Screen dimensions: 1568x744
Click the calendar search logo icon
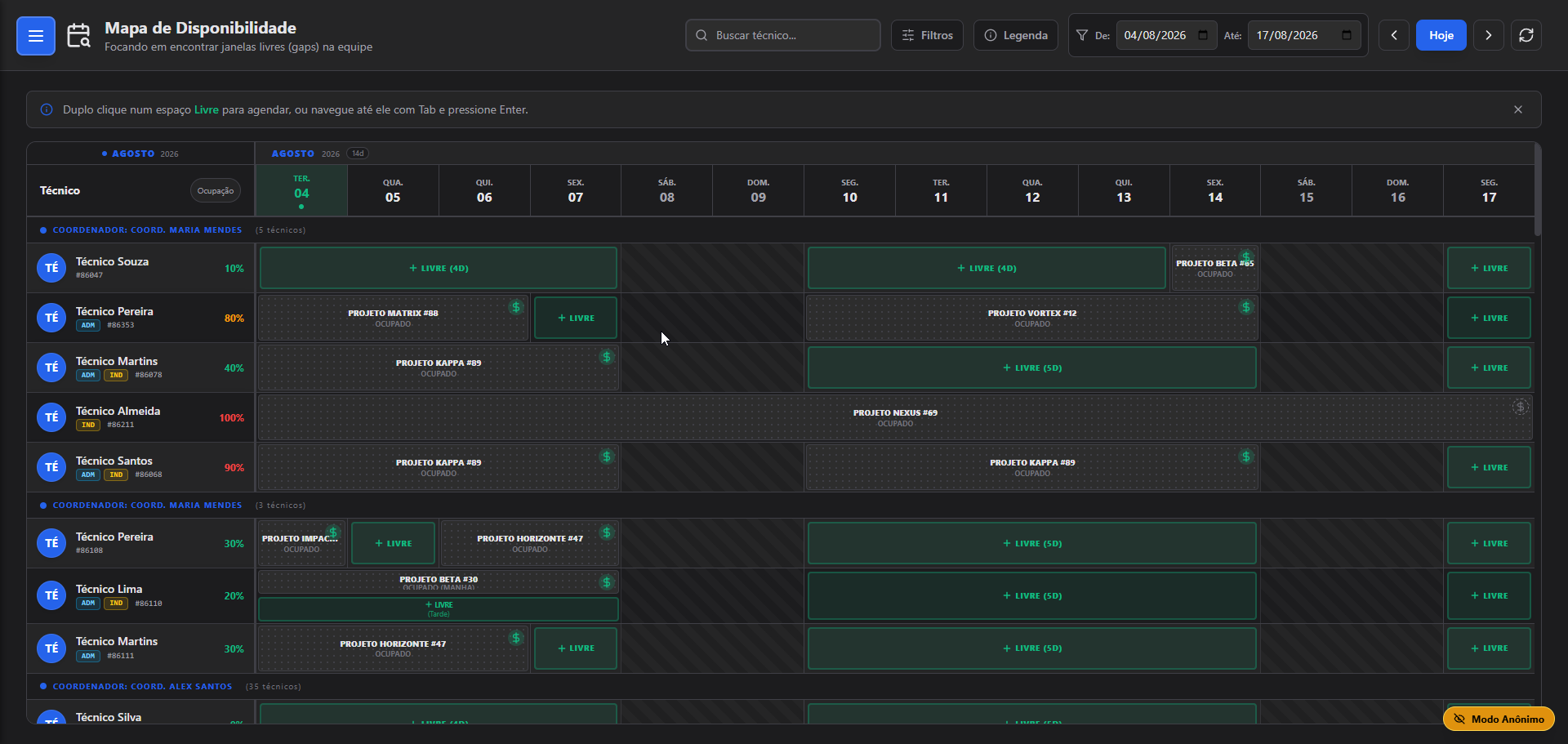point(79,36)
